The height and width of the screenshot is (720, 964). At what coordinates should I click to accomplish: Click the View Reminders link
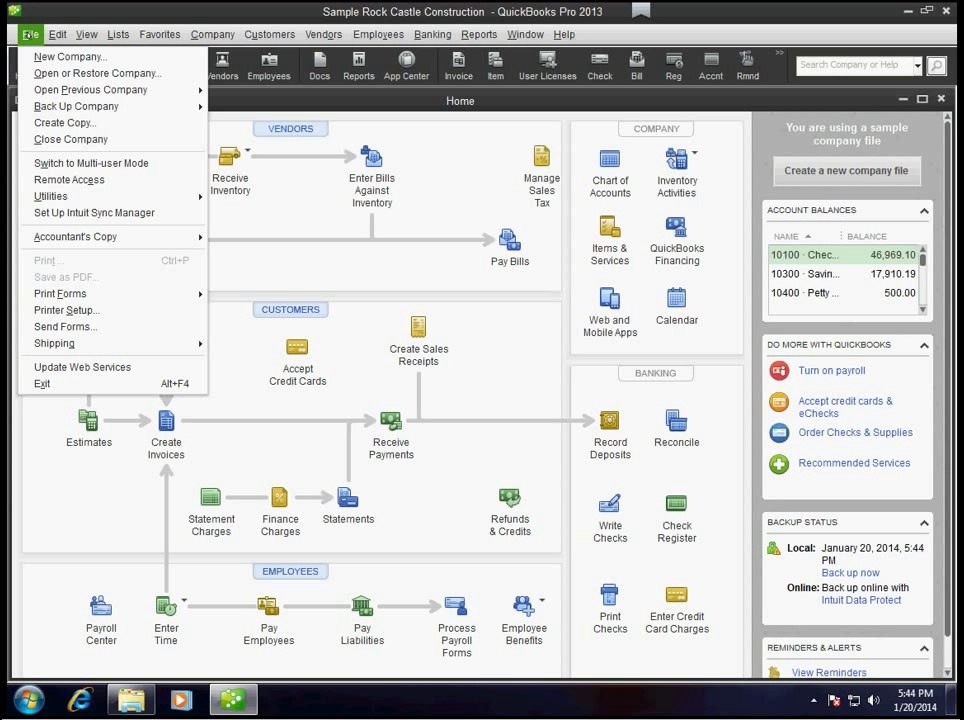[x=829, y=672]
